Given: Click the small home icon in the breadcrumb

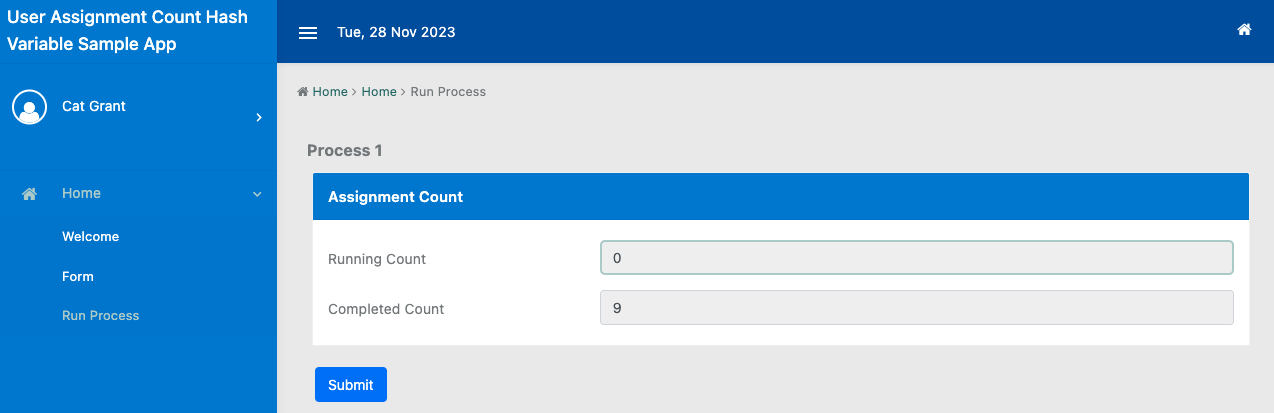Looking at the screenshot, I should pyautogui.click(x=302, y=92).
